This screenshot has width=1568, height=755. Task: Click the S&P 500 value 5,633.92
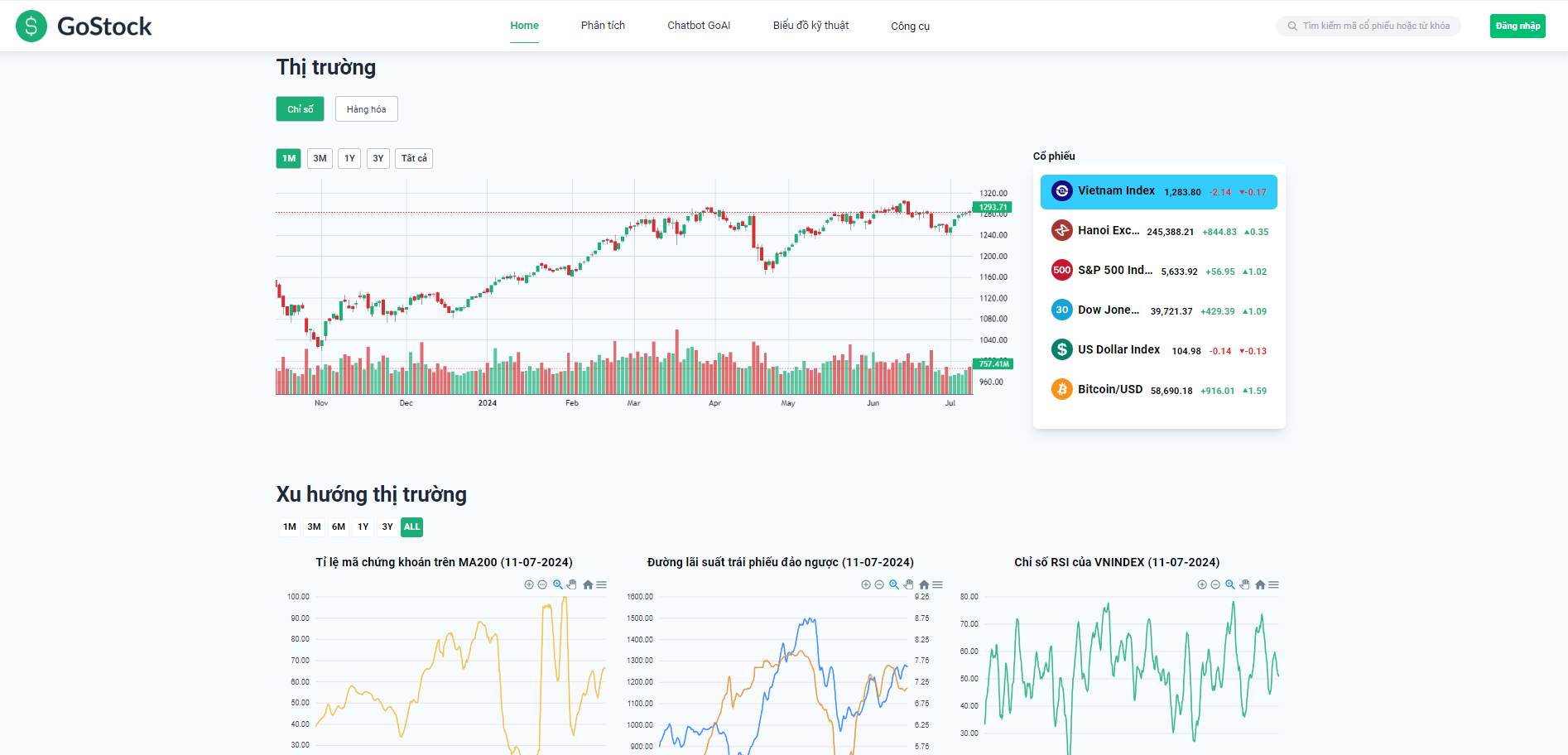[x=1179, y=272]
